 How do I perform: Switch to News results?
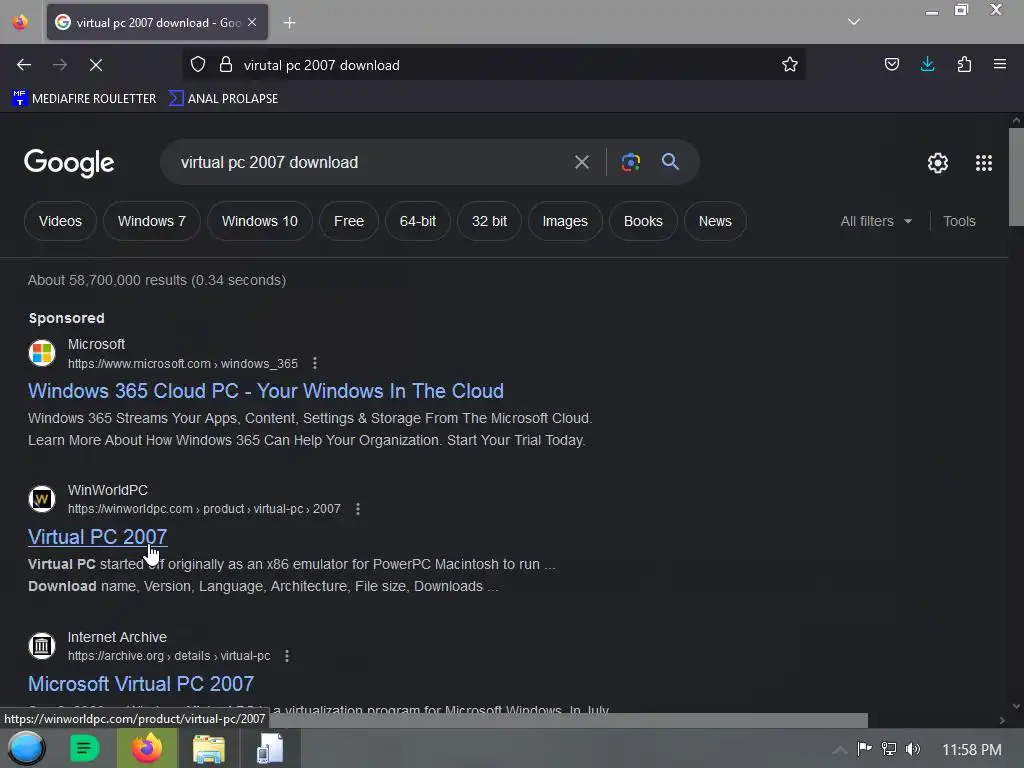click(715, 221)
